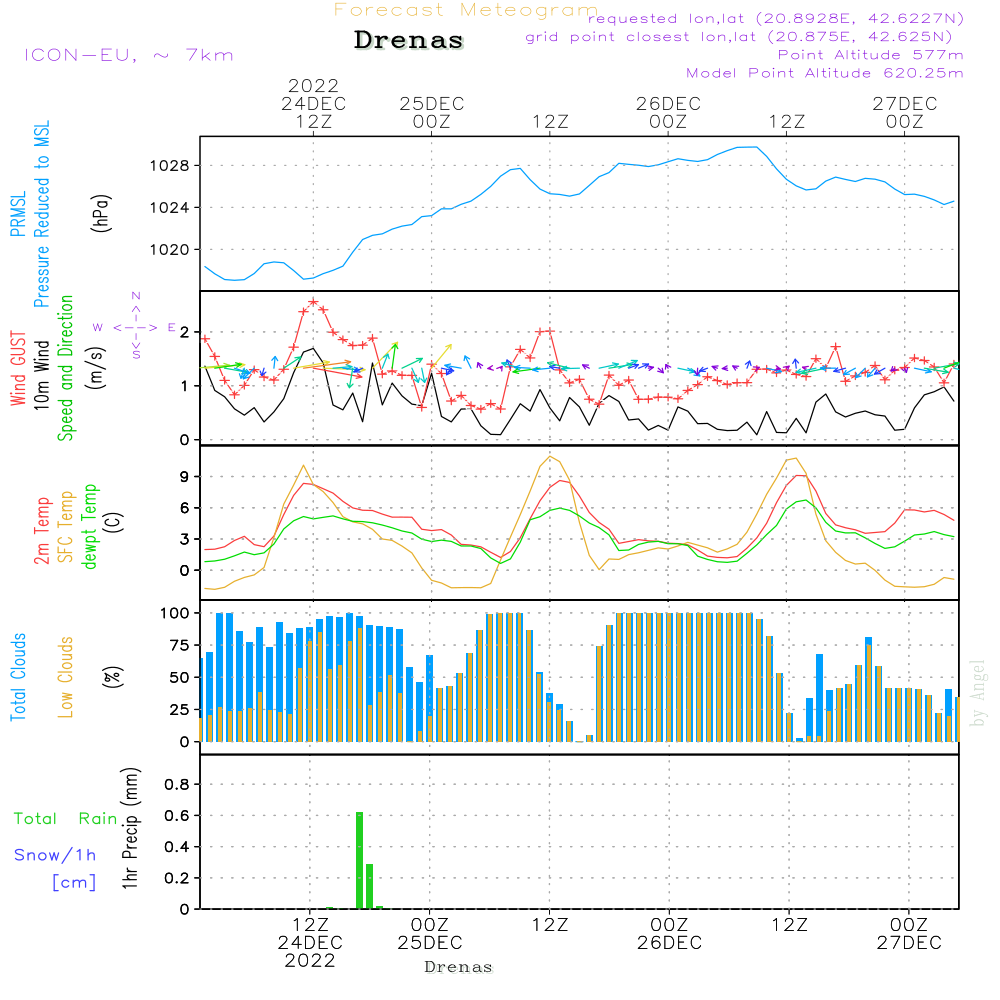
Task: Click the Forecast Meteogram heading
Action: tap(466, 10)
